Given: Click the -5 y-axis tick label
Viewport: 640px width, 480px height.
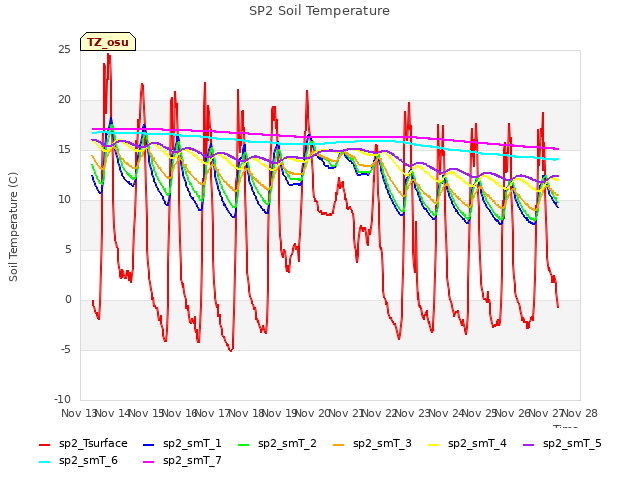Looking at the screenshot, I should (66, 350).
